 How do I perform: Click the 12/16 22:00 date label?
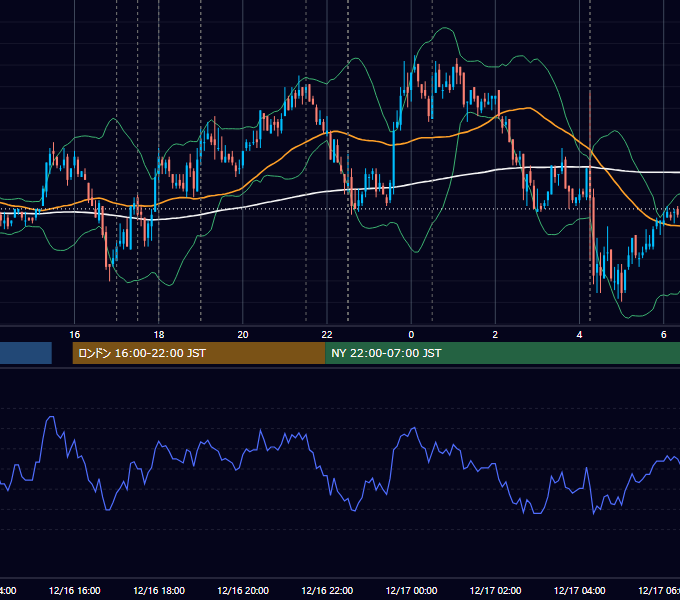327,590
